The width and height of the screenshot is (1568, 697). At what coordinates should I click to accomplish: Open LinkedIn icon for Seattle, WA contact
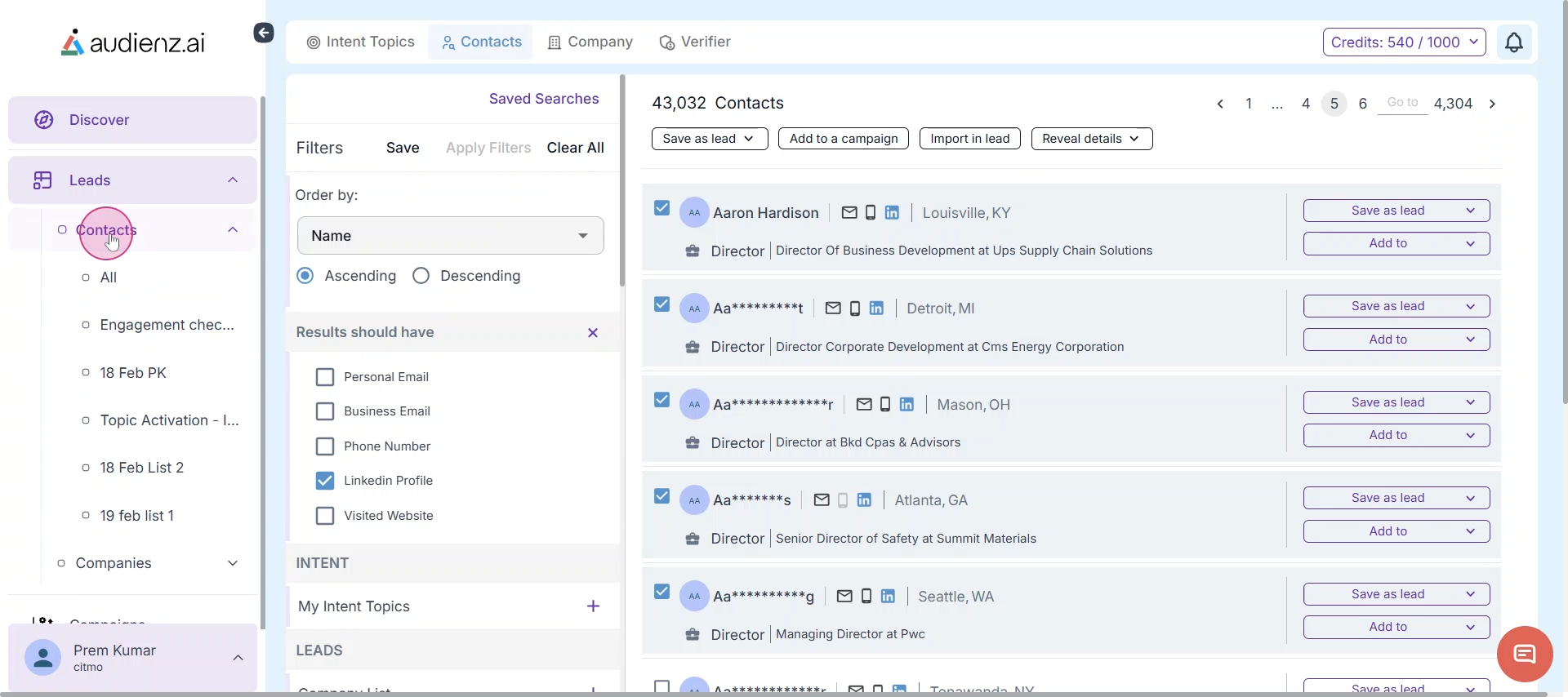coord(888,597)
